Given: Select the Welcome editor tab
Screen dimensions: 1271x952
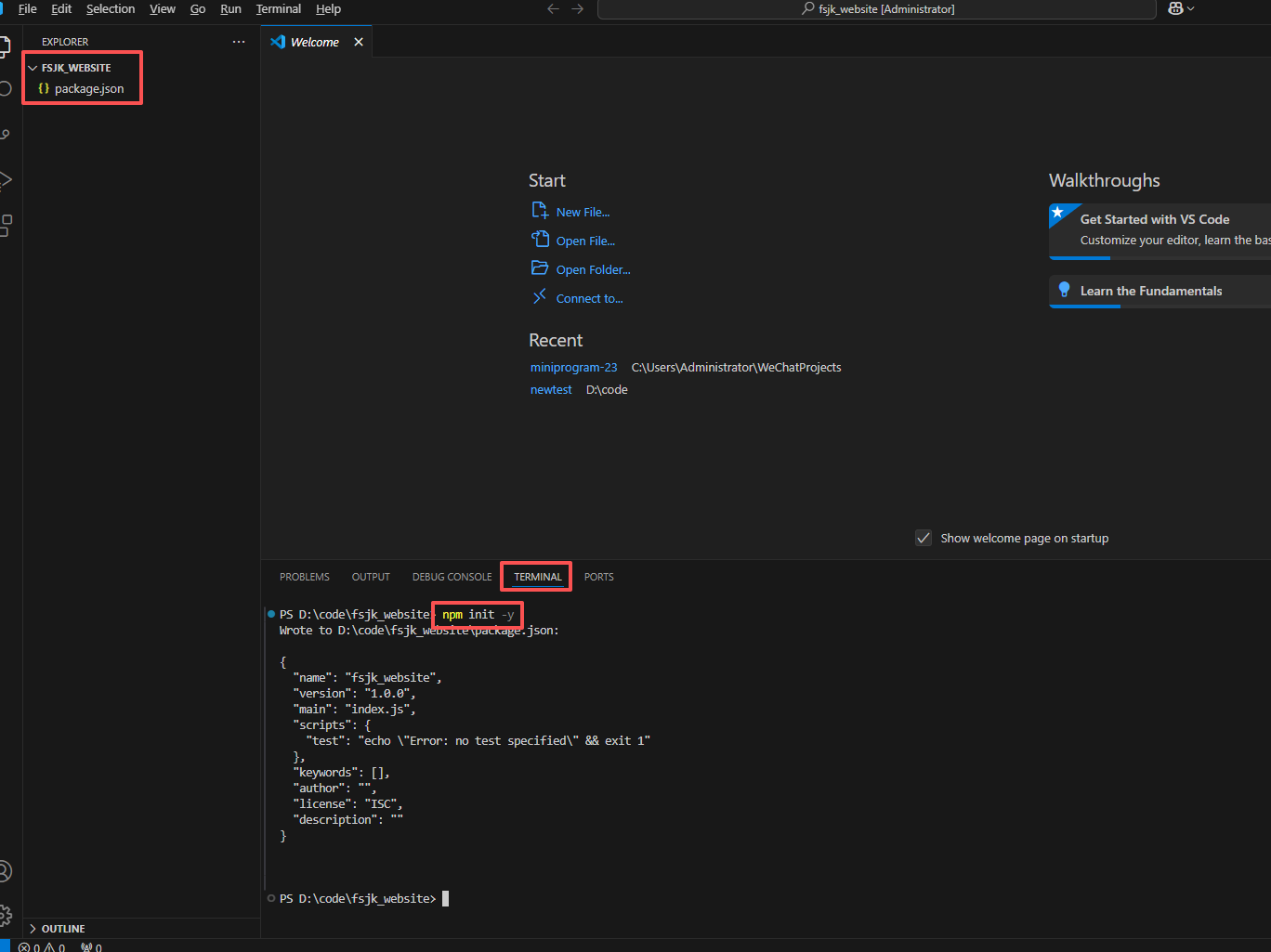Looking at the screenshot, I should click(x=316, y=42).
